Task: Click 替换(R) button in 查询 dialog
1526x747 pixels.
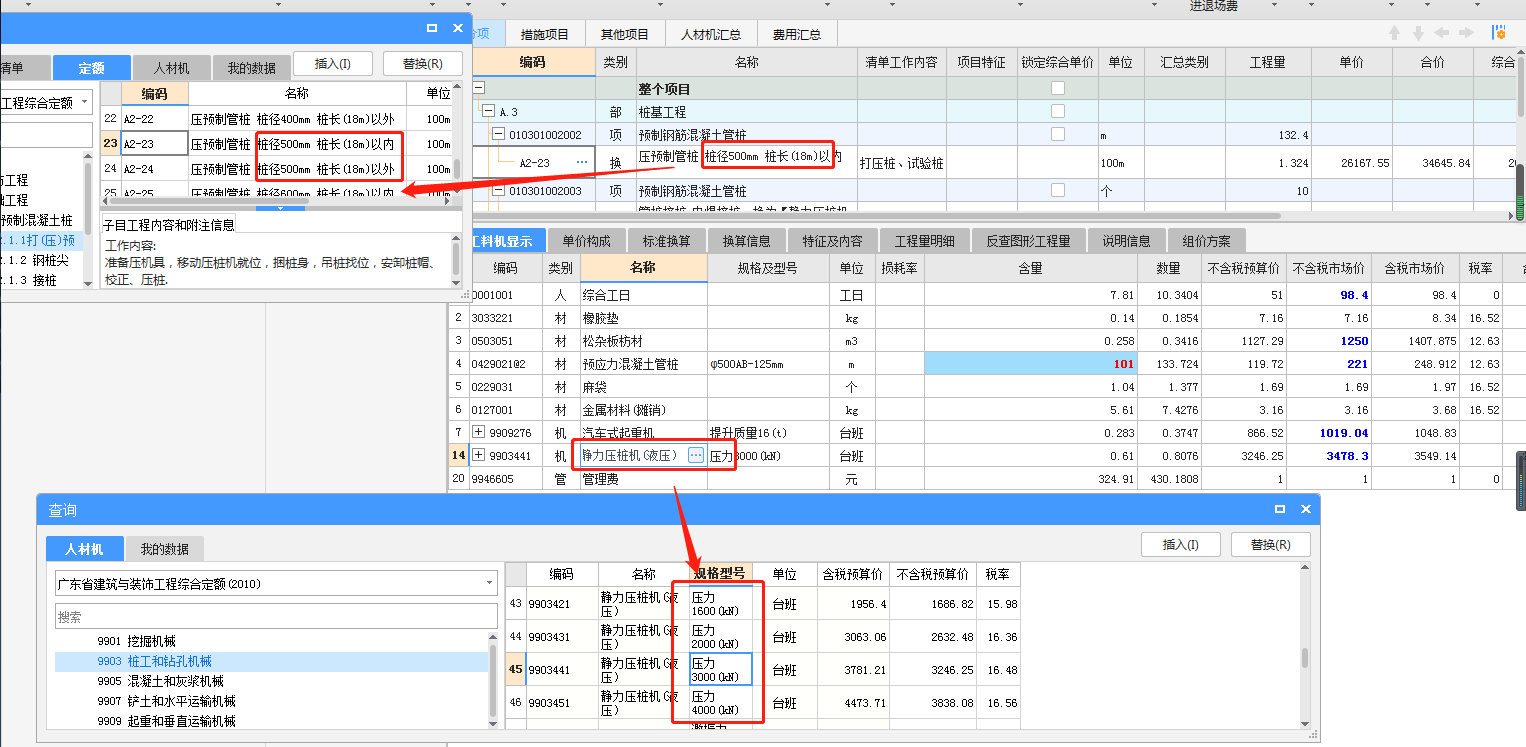Action: coord(1270,545)
